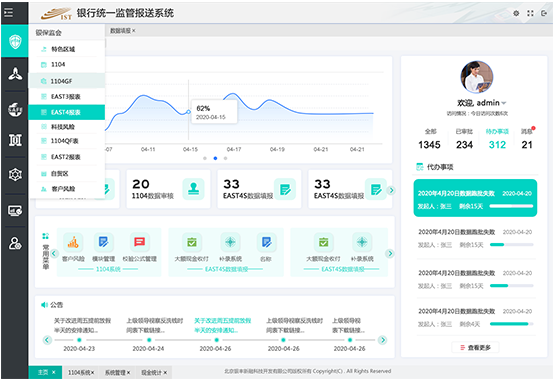560x381 pixels.
Task: Open the bracket-shaped sidebar icon
Action: click(x=15, y=140)
